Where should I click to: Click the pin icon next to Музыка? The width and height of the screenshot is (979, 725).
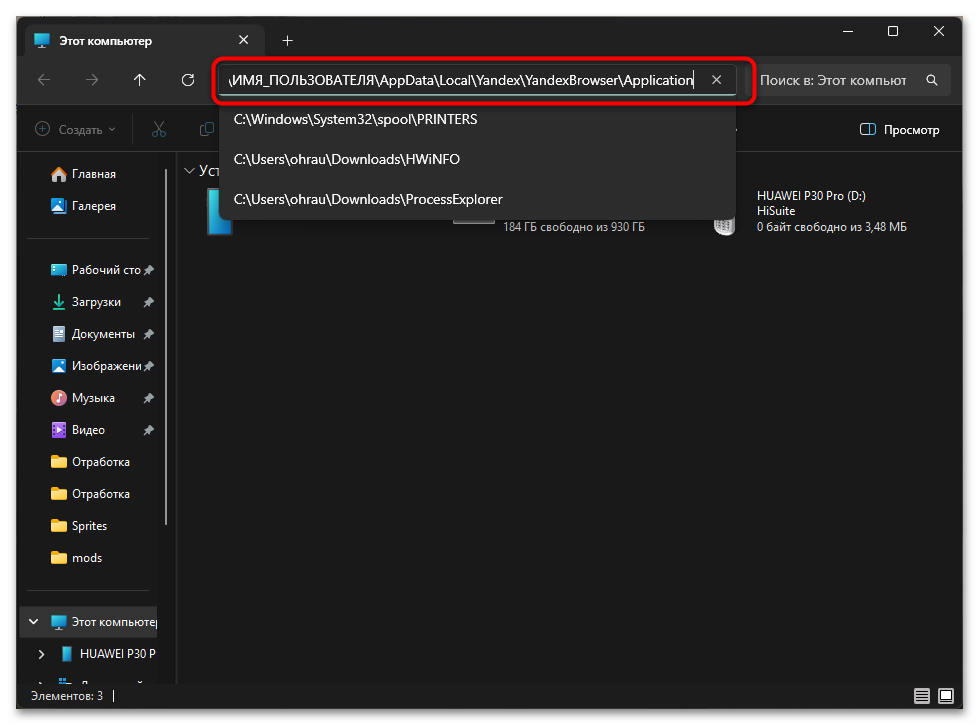click(149, 398)
